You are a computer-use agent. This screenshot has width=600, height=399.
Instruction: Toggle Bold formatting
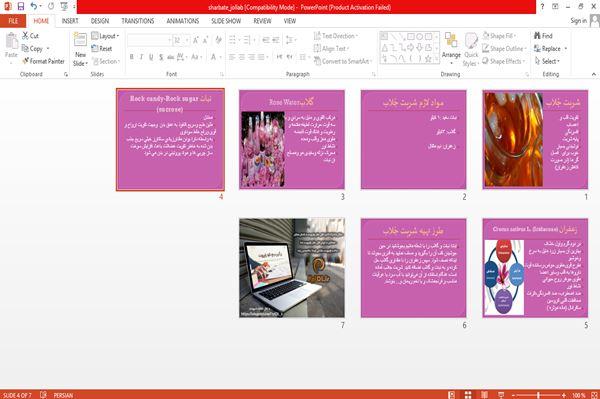tap(132, 57)
